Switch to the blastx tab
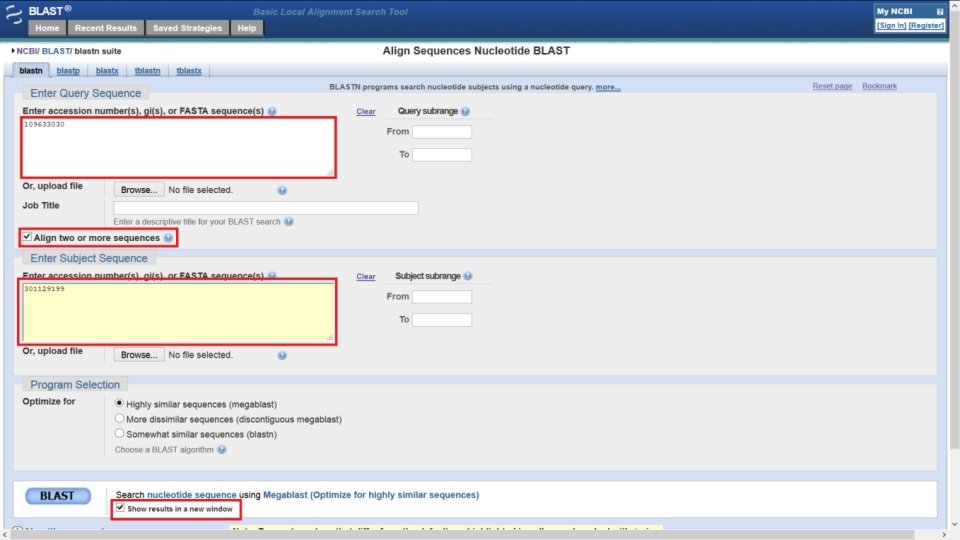Screen dimensions: 960x540 tap(107, 71)
